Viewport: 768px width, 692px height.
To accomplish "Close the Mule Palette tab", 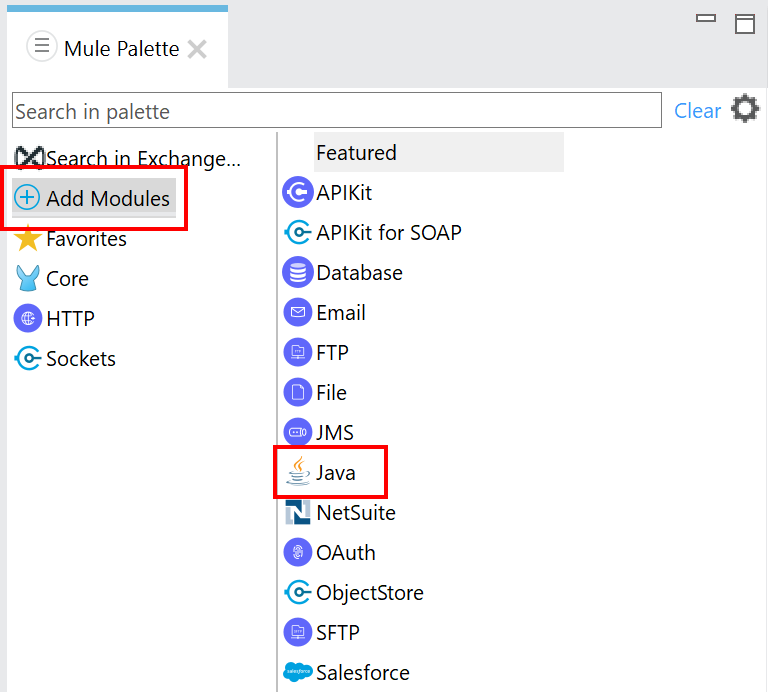I will point(198,49).
